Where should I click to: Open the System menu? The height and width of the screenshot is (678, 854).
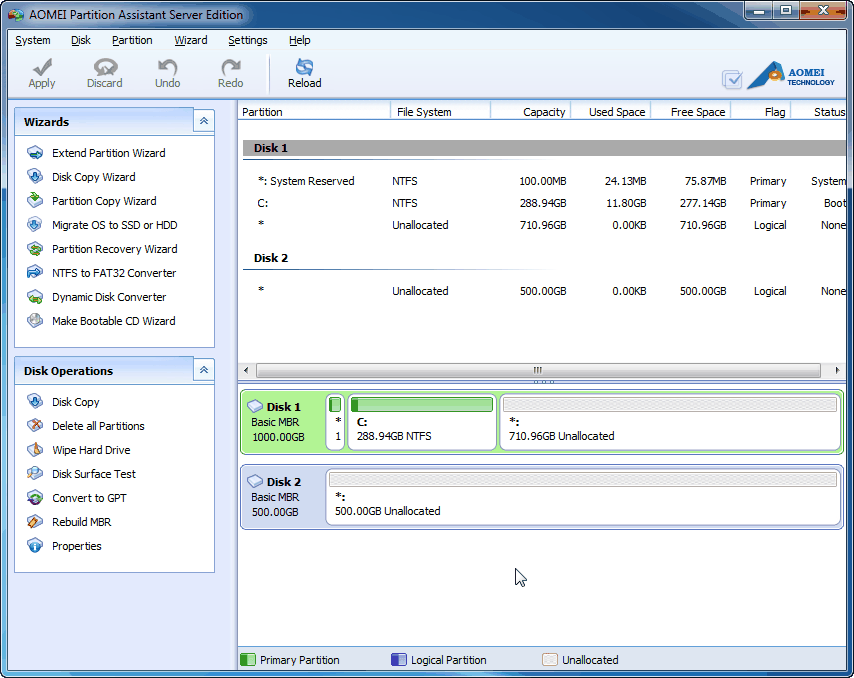point(33,40)
